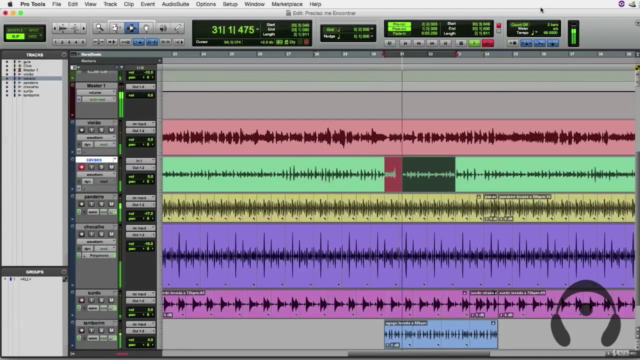Select zoom preset 1
This screenshot has width=640, height=360.
(x=56, y=42)
